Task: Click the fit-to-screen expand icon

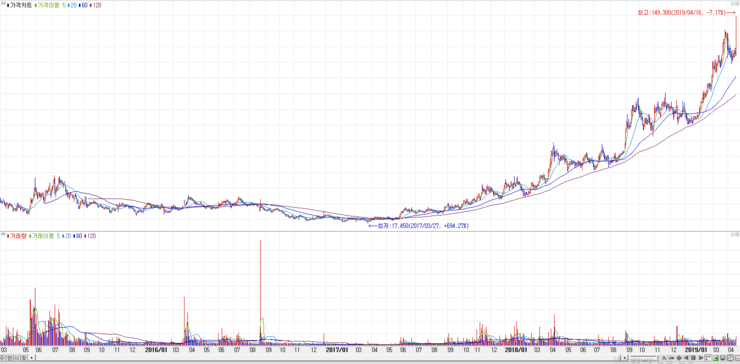Action: [x=708, y=358]
